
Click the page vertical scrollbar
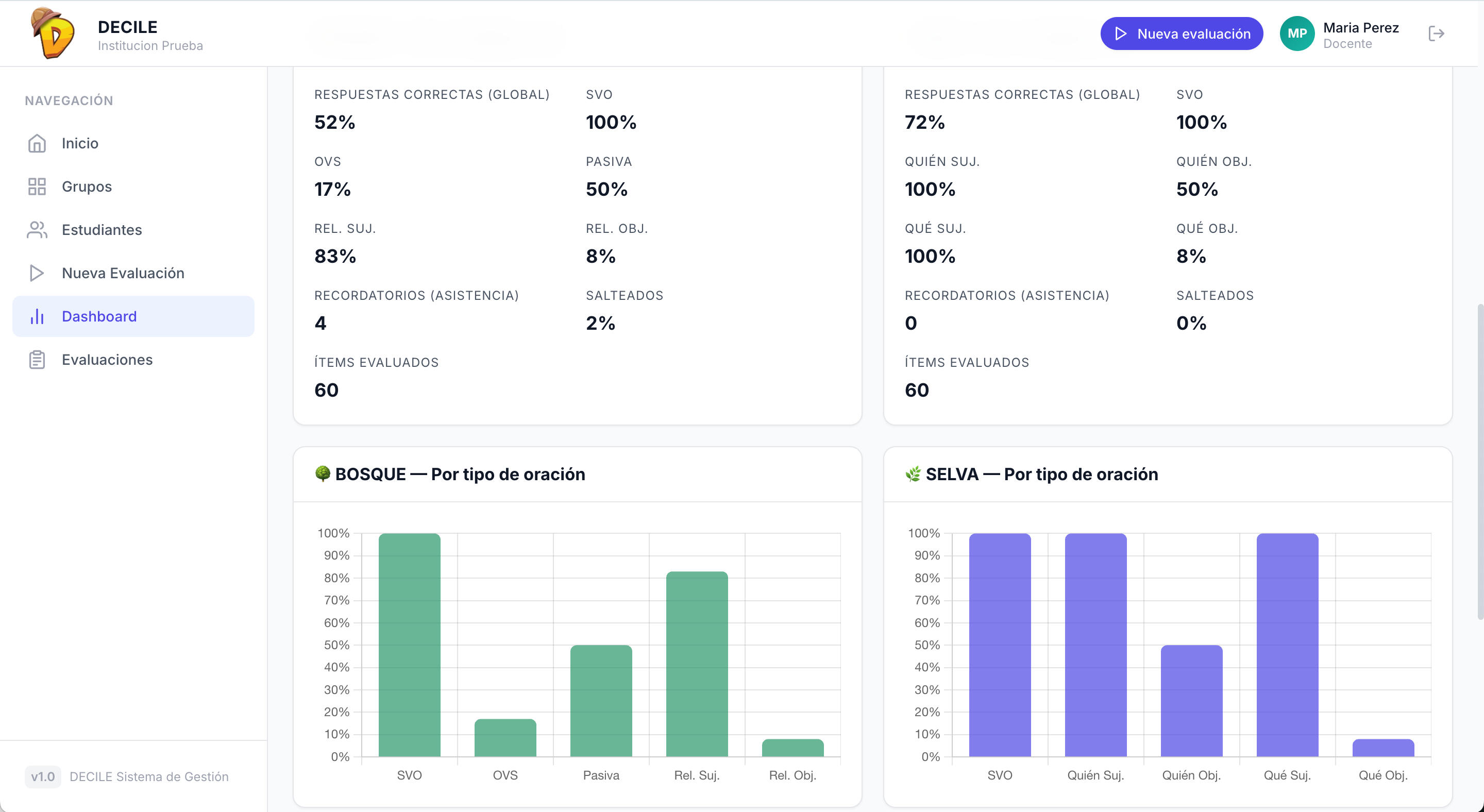tap(1479, 461)
